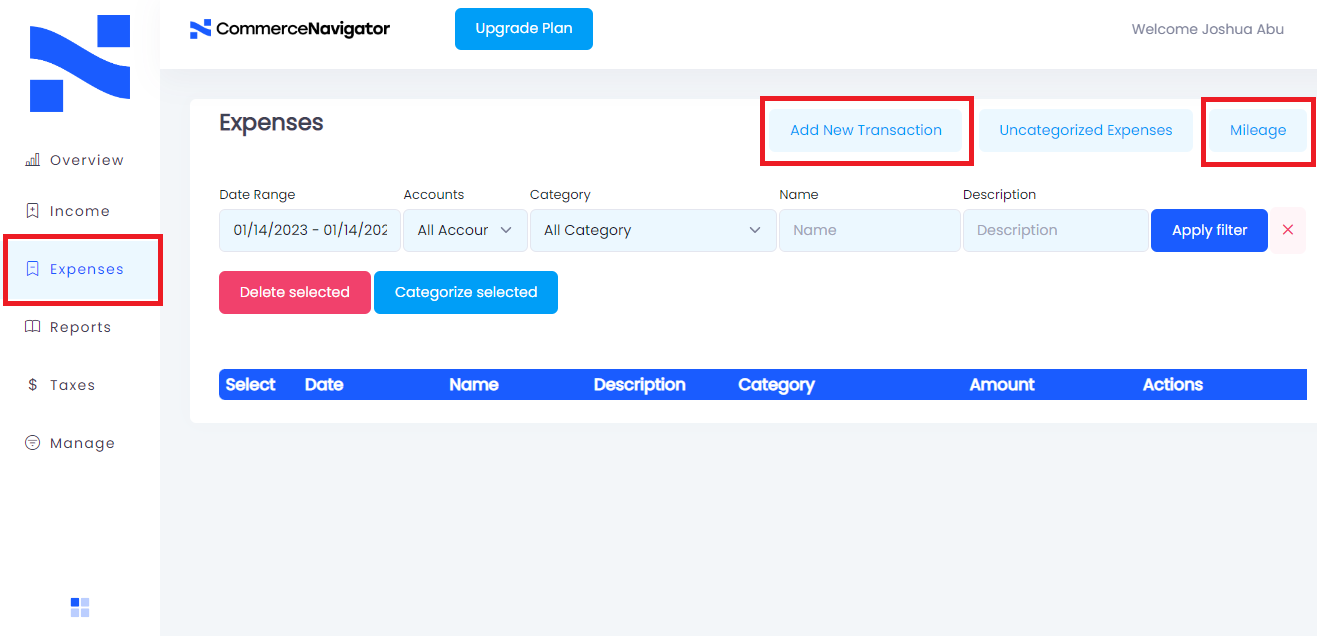Viewport: 1317px width, 636px height.
Task: Focus the Description filter input field
Action: click(1054, 230)
